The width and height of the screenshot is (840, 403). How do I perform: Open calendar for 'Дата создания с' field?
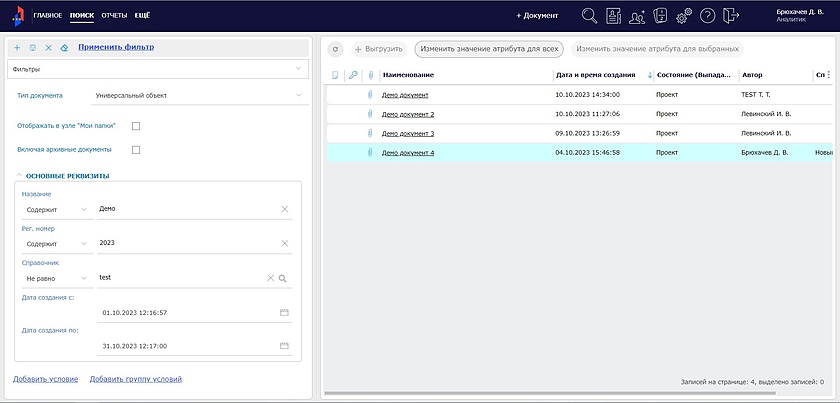tap(284, 313)
